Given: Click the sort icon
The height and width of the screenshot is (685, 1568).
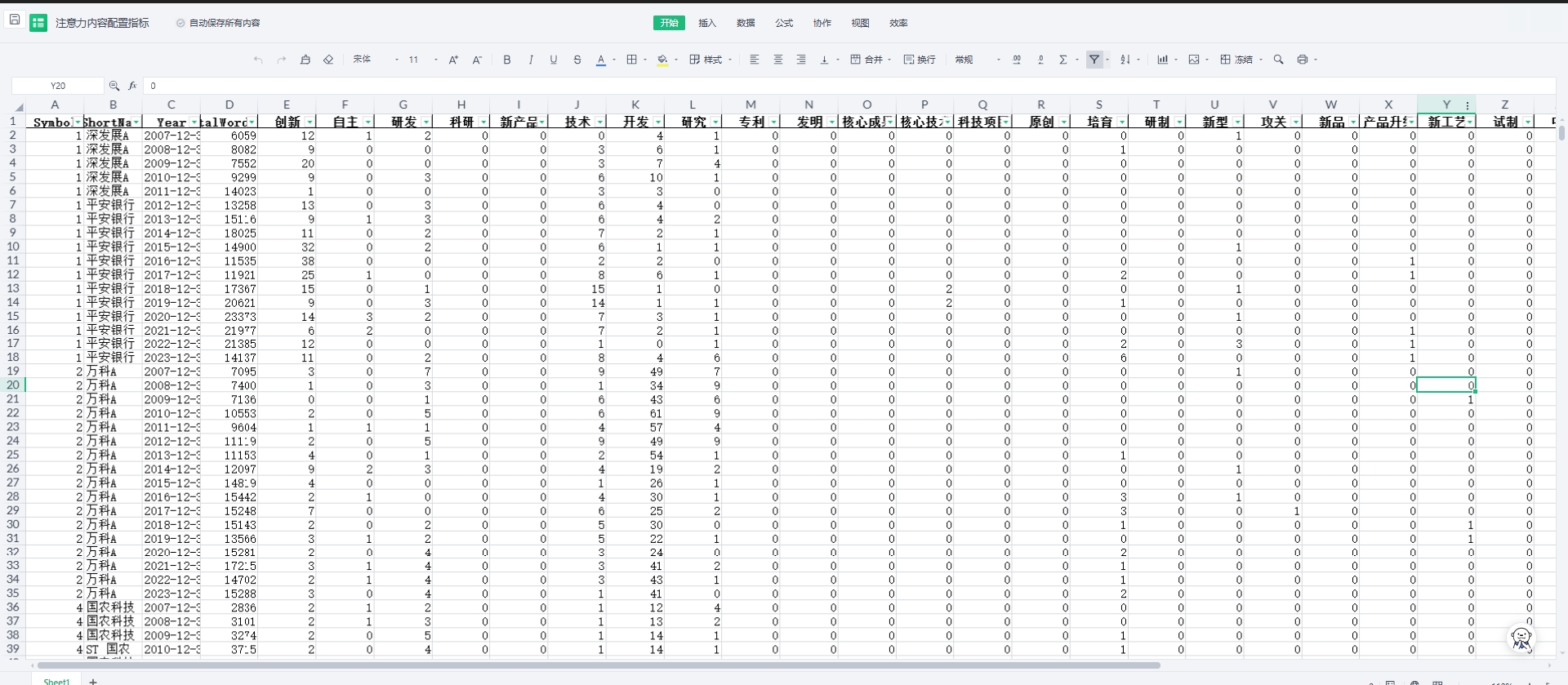Looking at the screenshot, I should pos(1125,60).
